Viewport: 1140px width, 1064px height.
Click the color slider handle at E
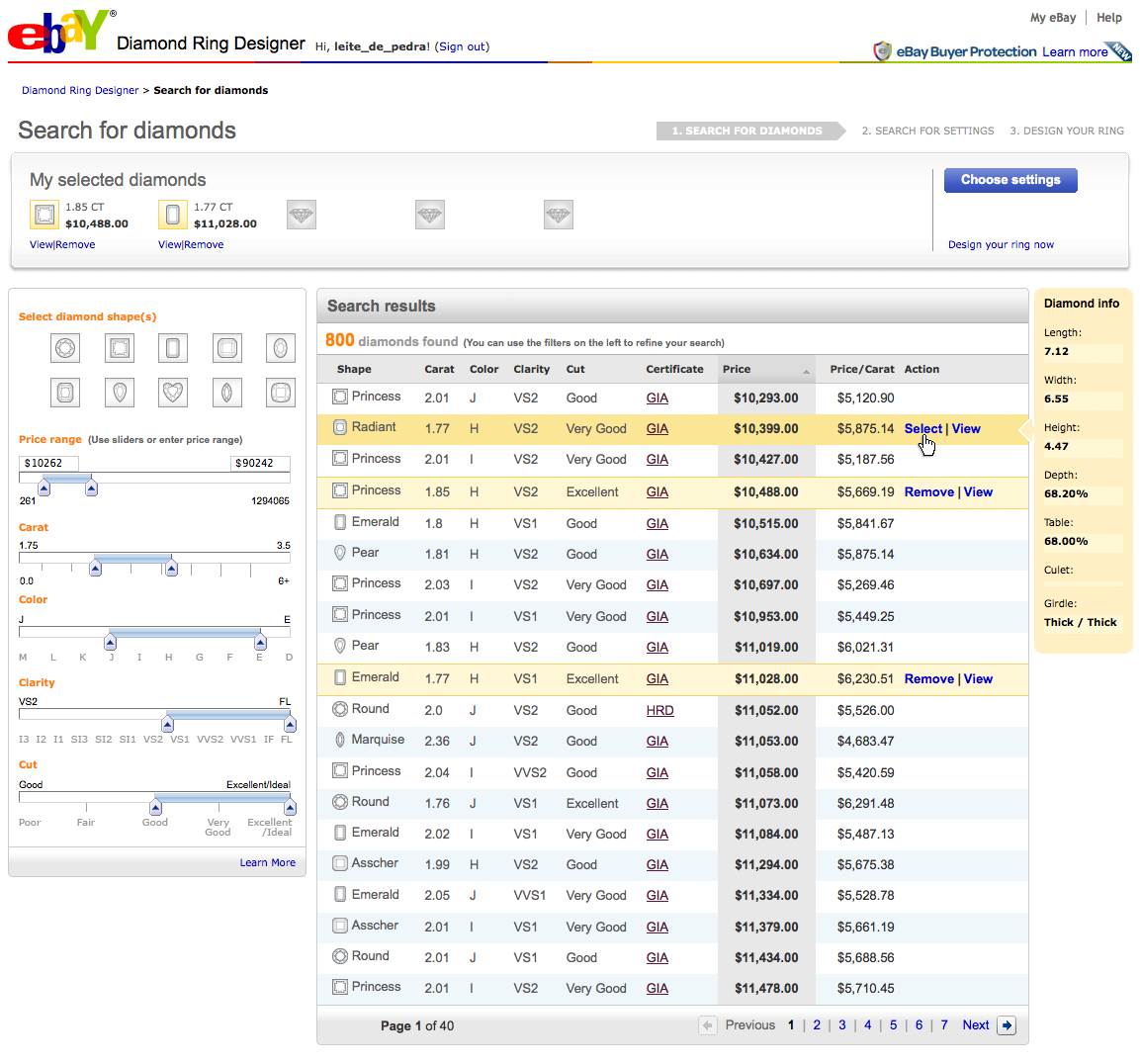click(260, 643)
